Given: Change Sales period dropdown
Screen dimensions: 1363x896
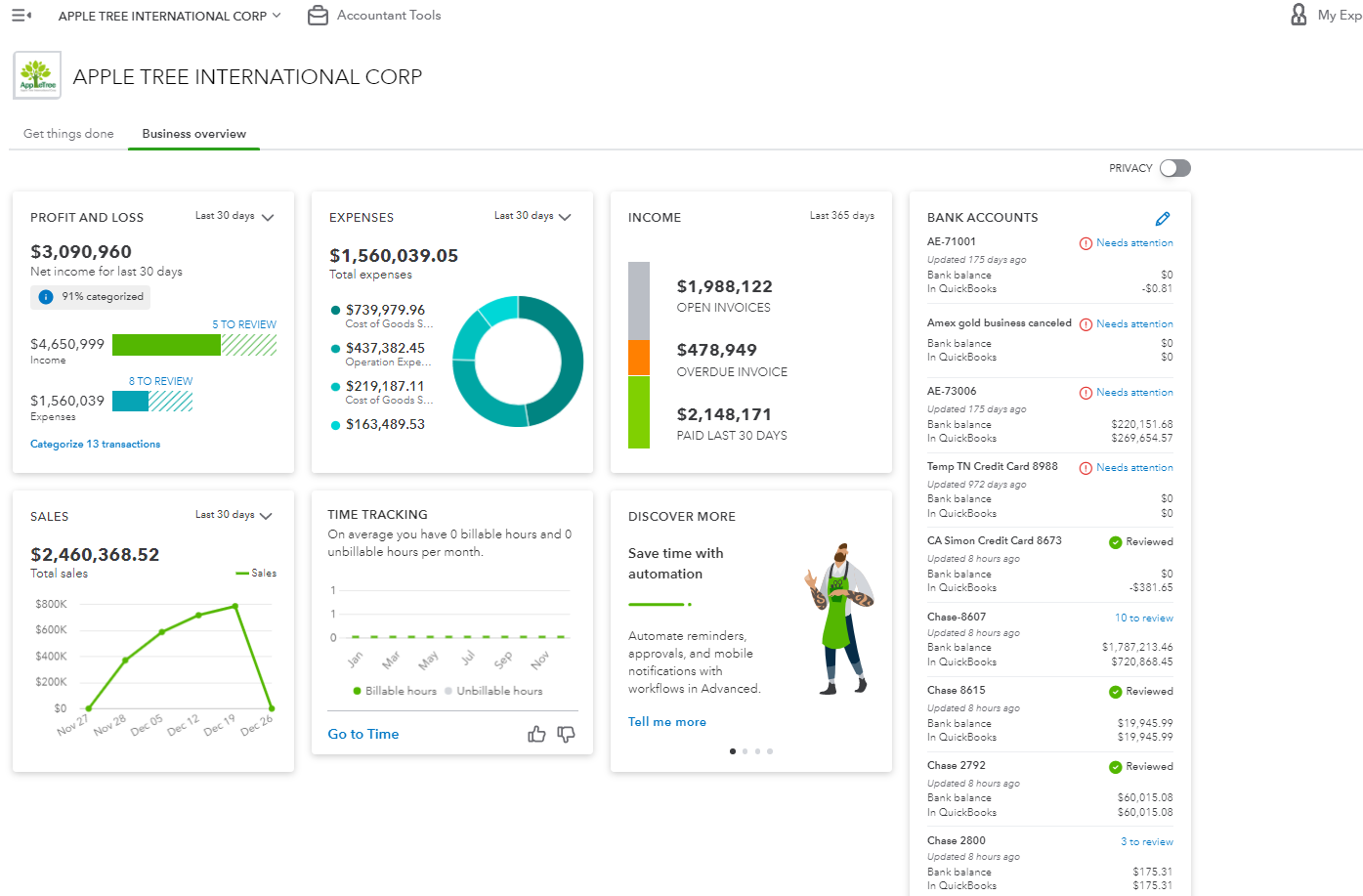Looking at the screenshot, I should point(234,515).
